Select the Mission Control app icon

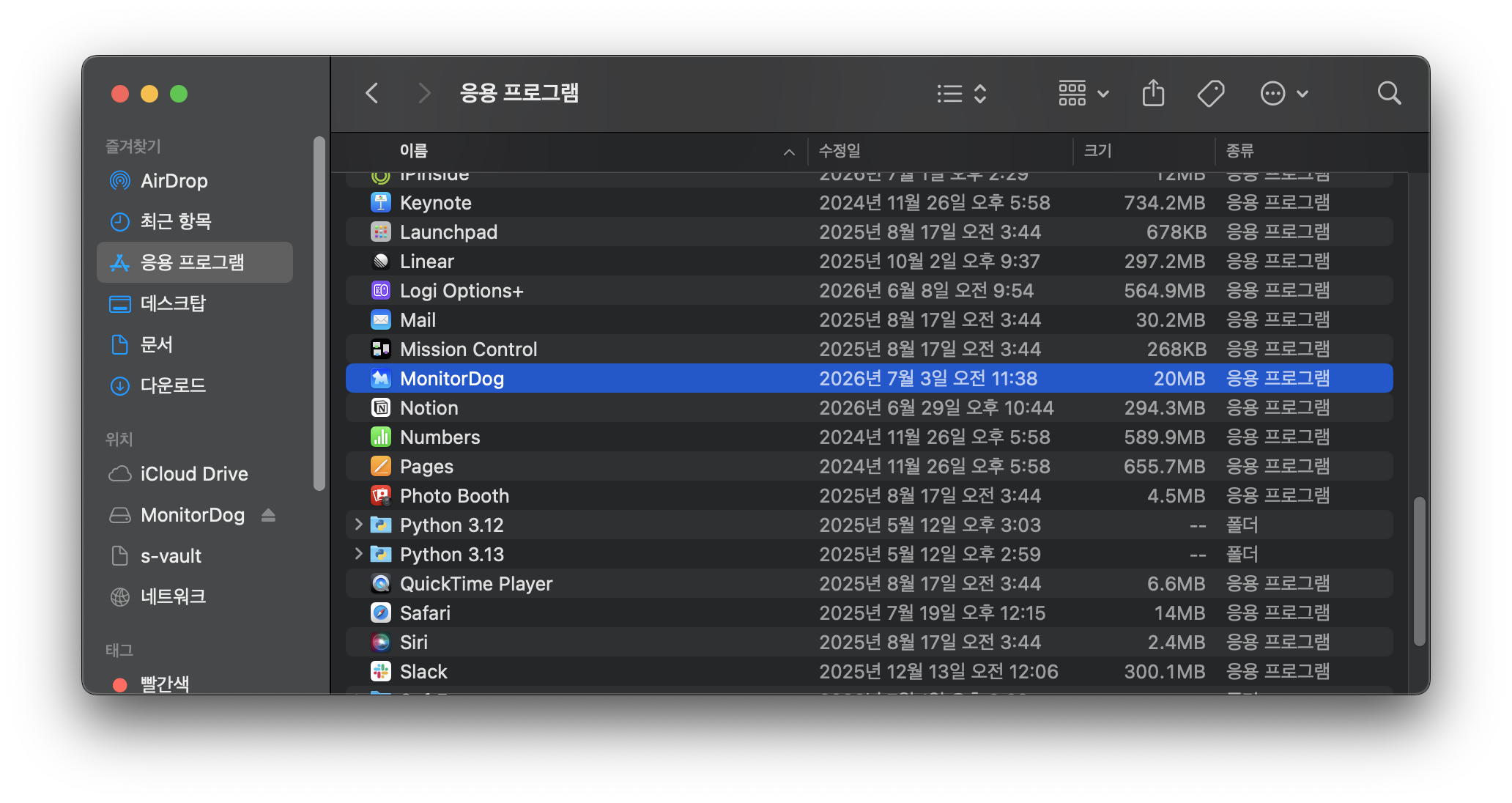[381, 349]
